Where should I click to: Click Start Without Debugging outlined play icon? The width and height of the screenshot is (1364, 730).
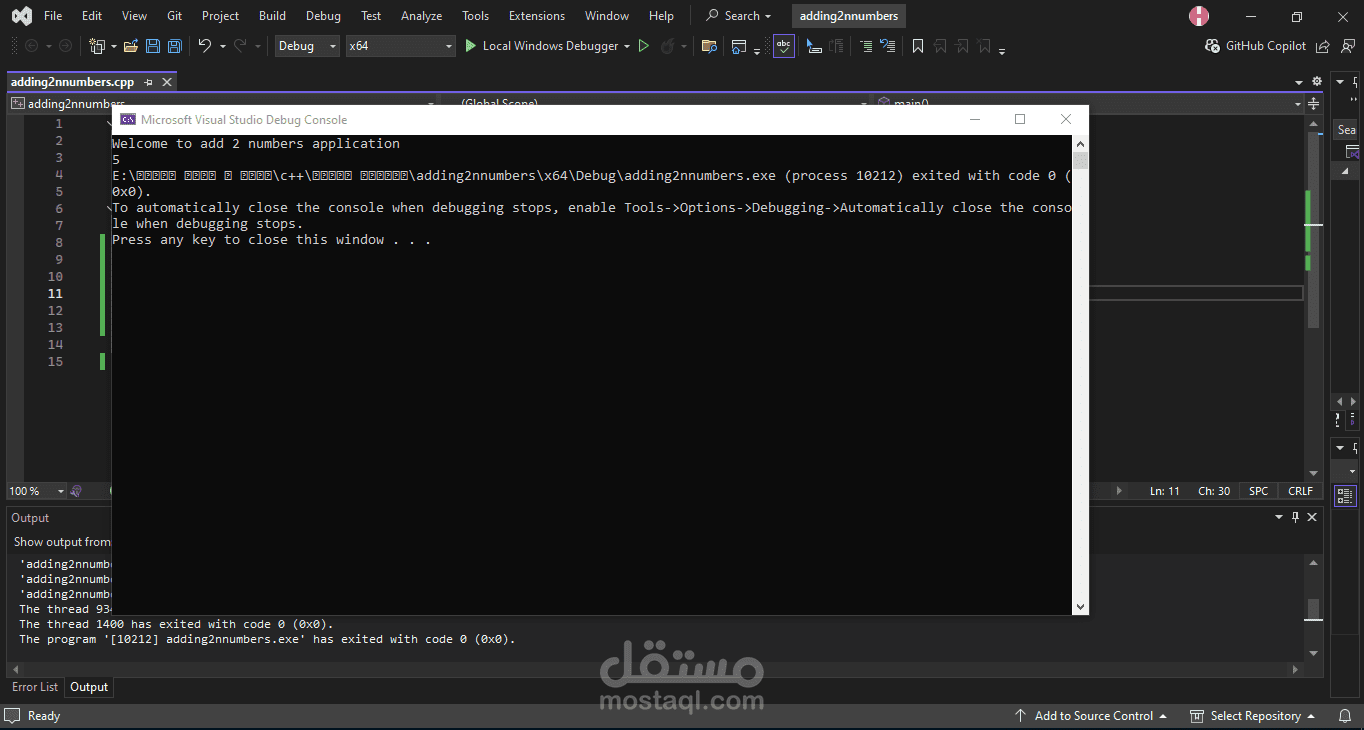point(644,46)
